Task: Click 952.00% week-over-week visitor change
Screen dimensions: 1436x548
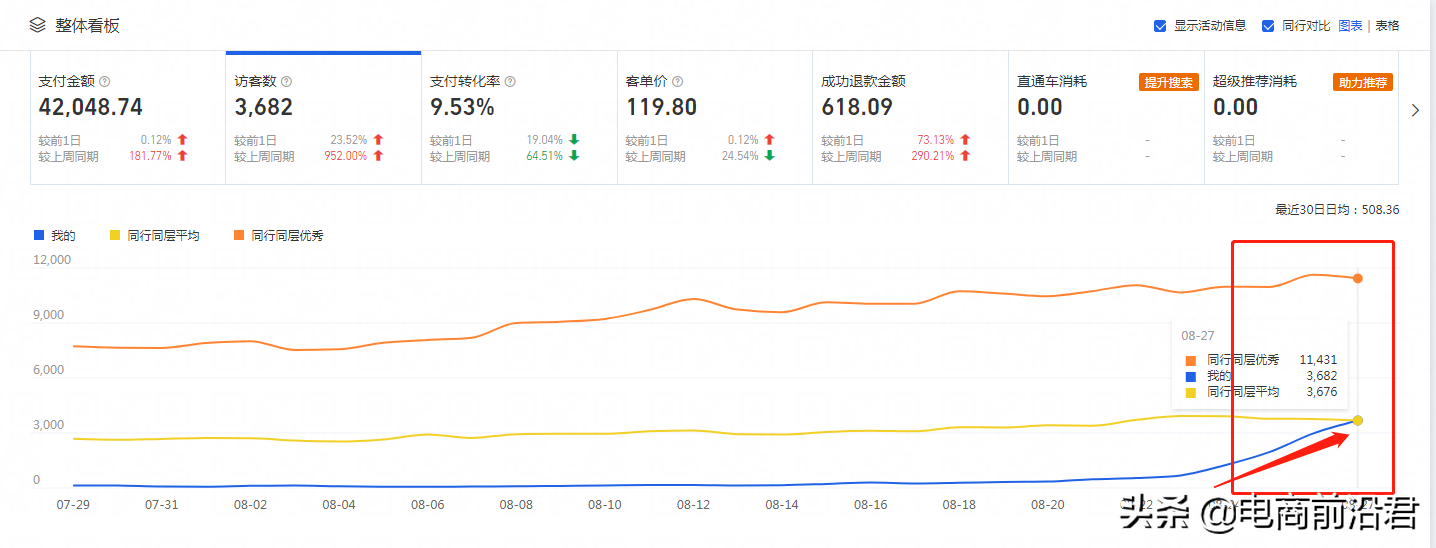Action: (346, 156)
